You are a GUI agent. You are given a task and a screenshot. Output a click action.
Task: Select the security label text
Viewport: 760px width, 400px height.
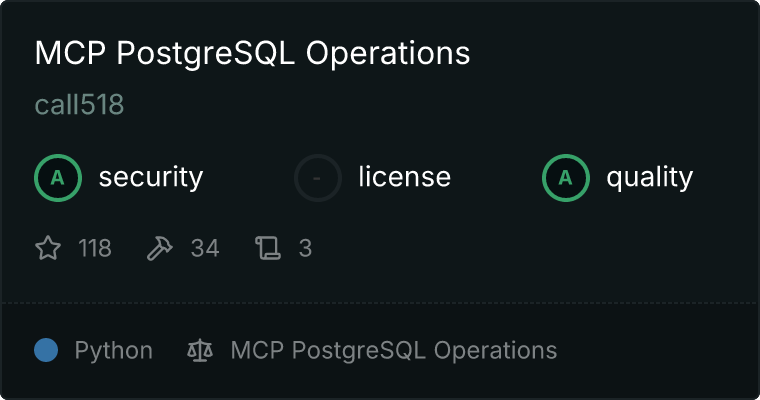[151, 178]
